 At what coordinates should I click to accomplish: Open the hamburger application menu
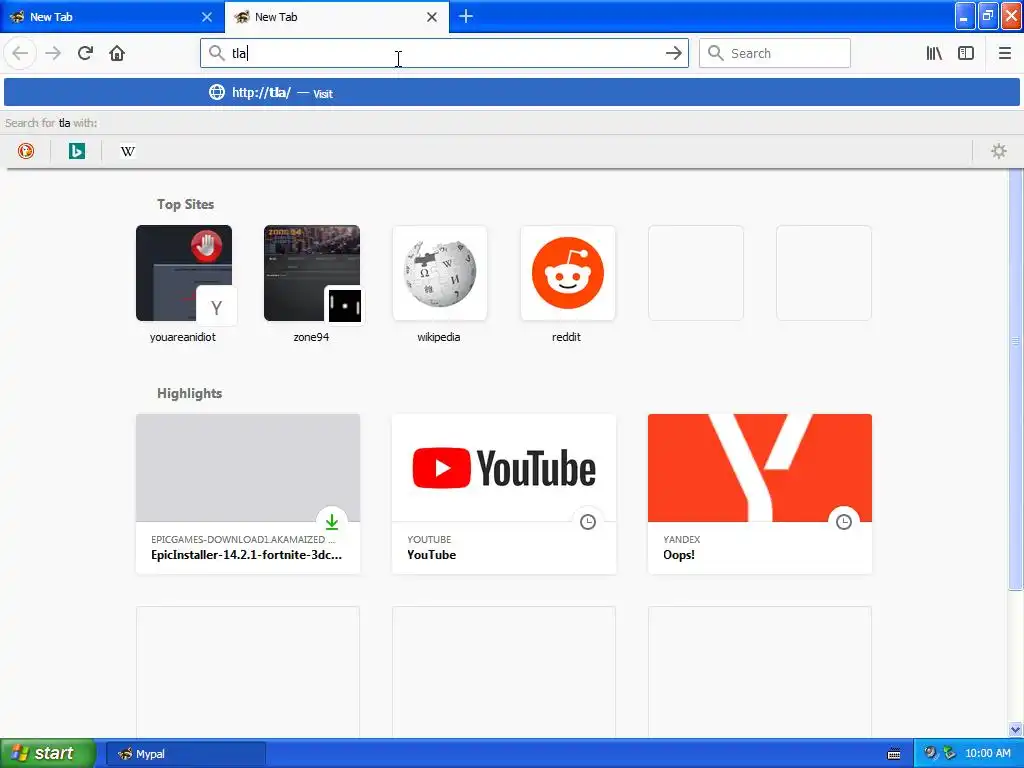point(1004,54)
